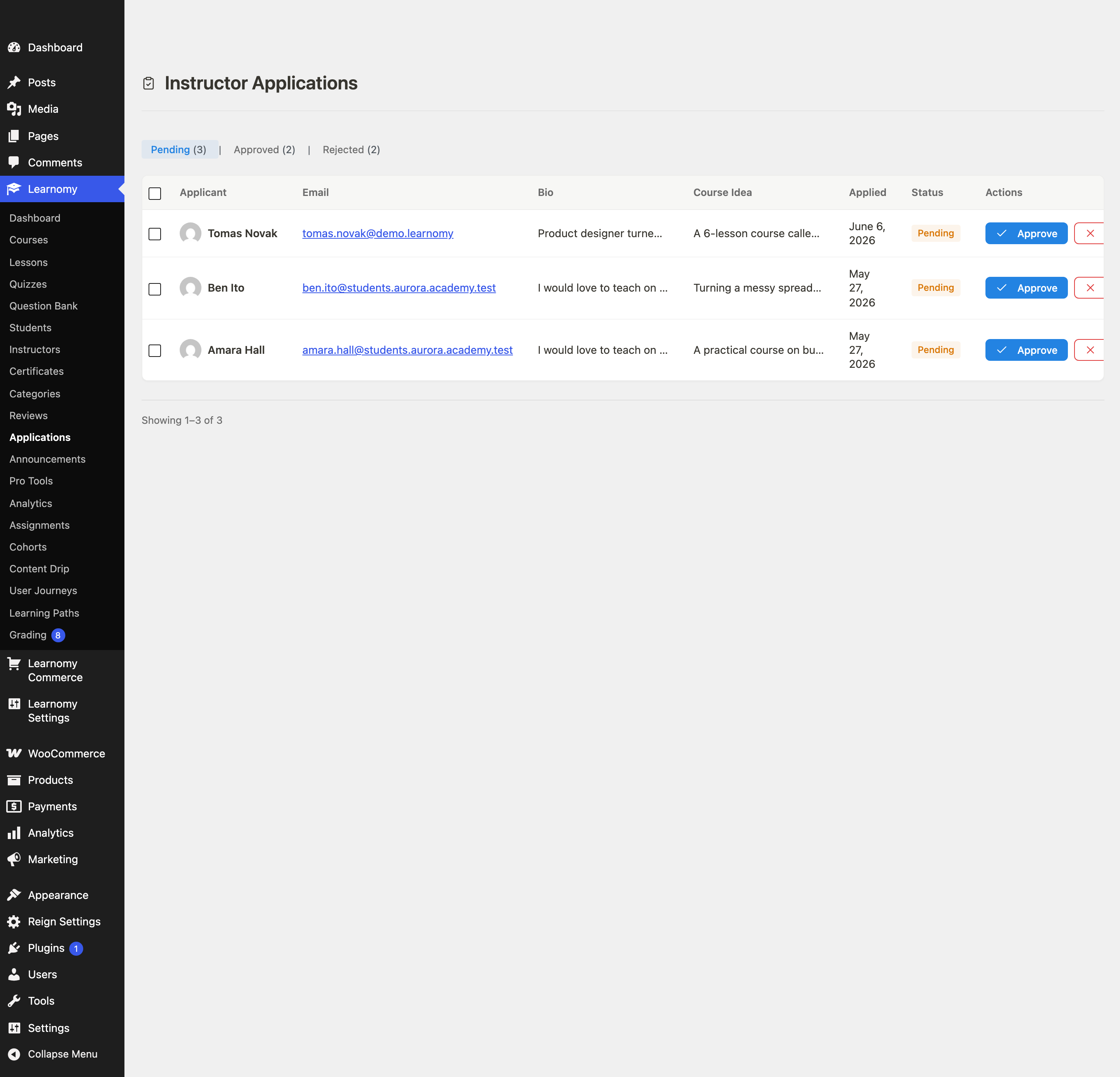Click the Appearance paintbrush icon
Viewport: 1120px width, 1077px height.
pyautogui.click(x=14, y=895)
